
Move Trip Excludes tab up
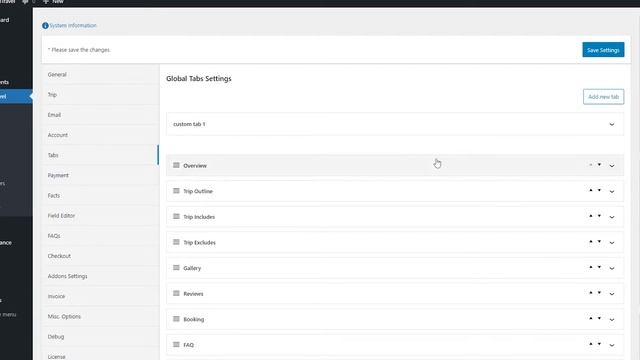click(x=591, y=242)
